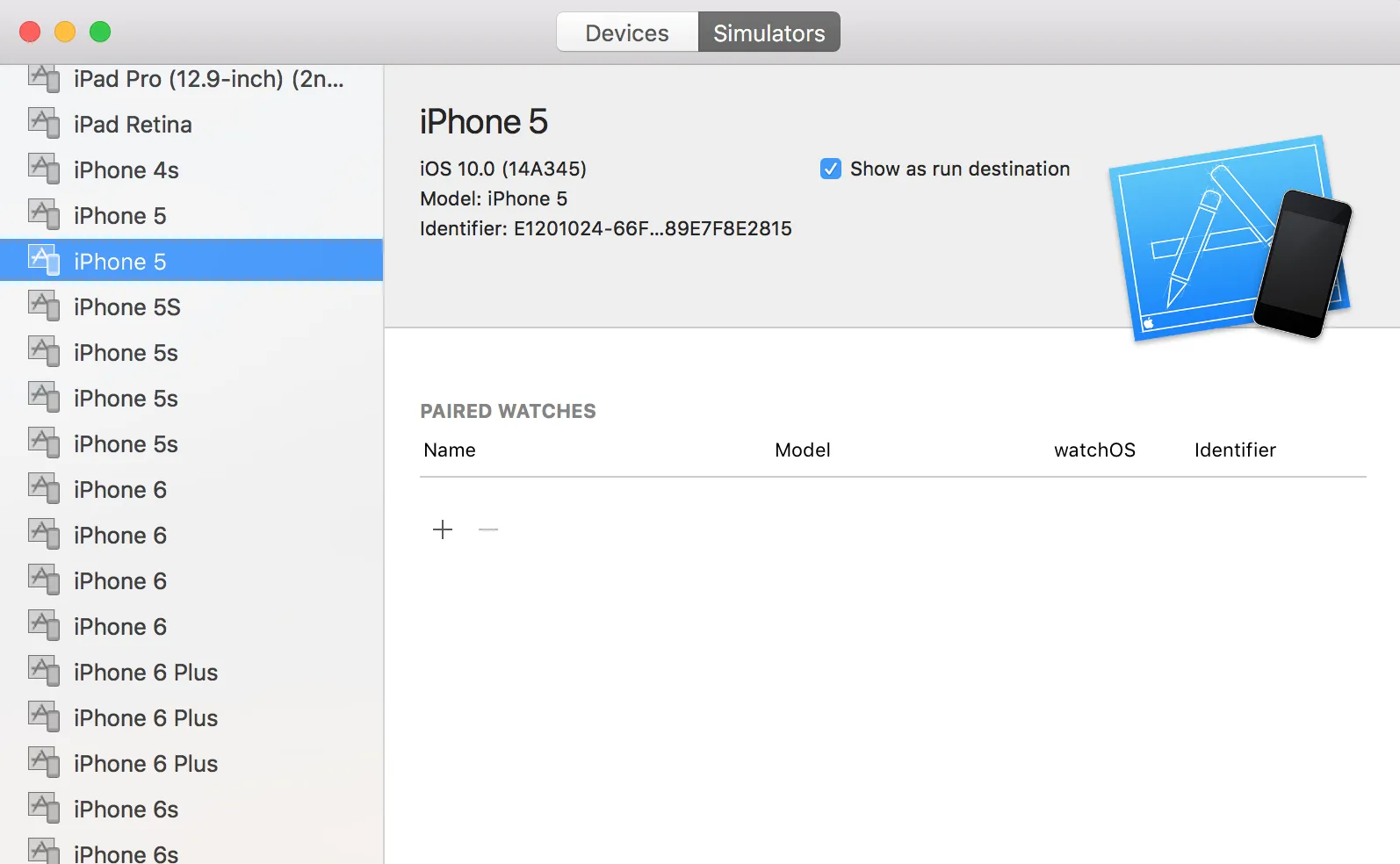Select the unhighlighted iPhone 5 row below iPhone 4s

pyautogui.click(x=191, y=216)
